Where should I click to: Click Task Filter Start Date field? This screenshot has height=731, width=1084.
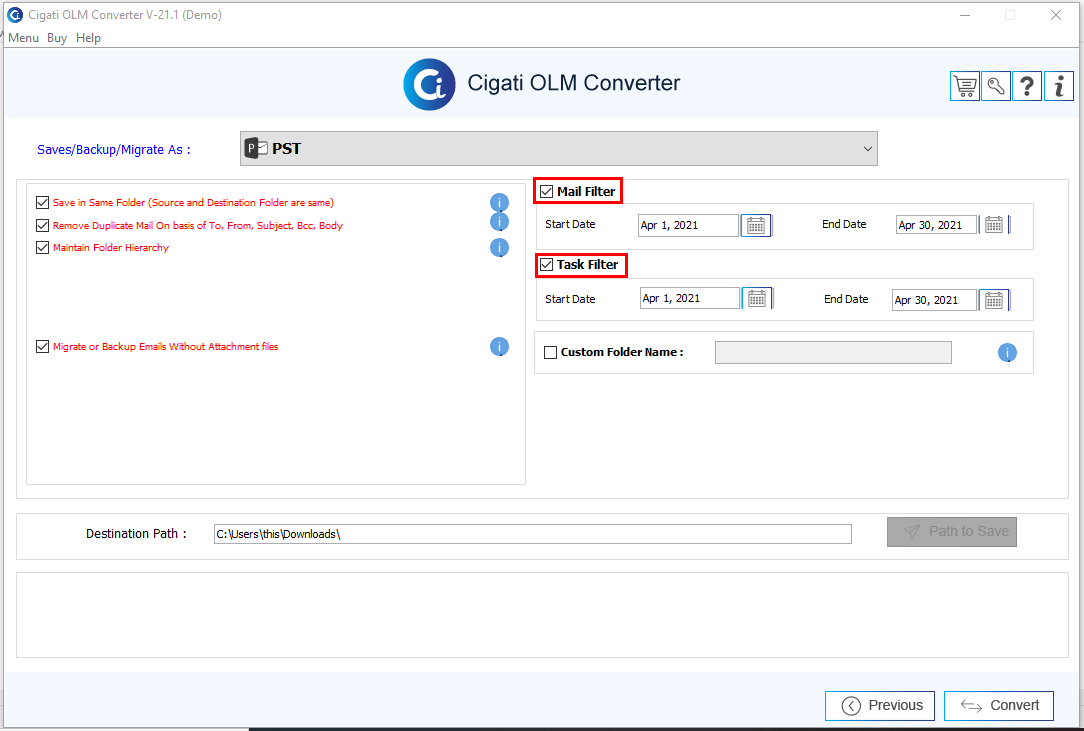point(689,298)
